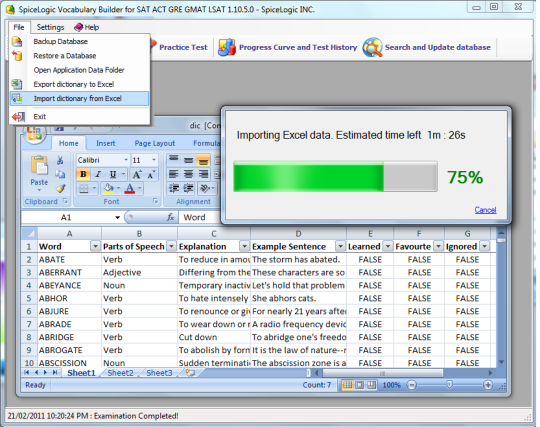
Task: Open the Explanation column filter dropdown
Action: point(244,246)
